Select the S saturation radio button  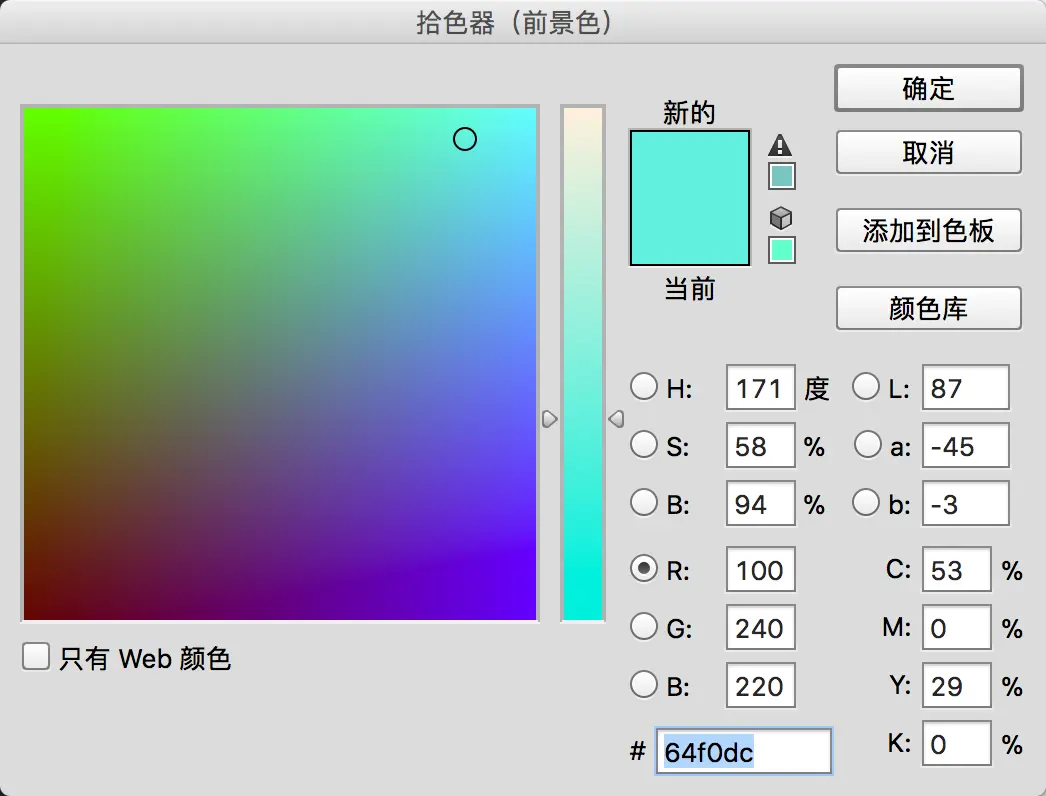pyautogui.click(x=644, y=444)
